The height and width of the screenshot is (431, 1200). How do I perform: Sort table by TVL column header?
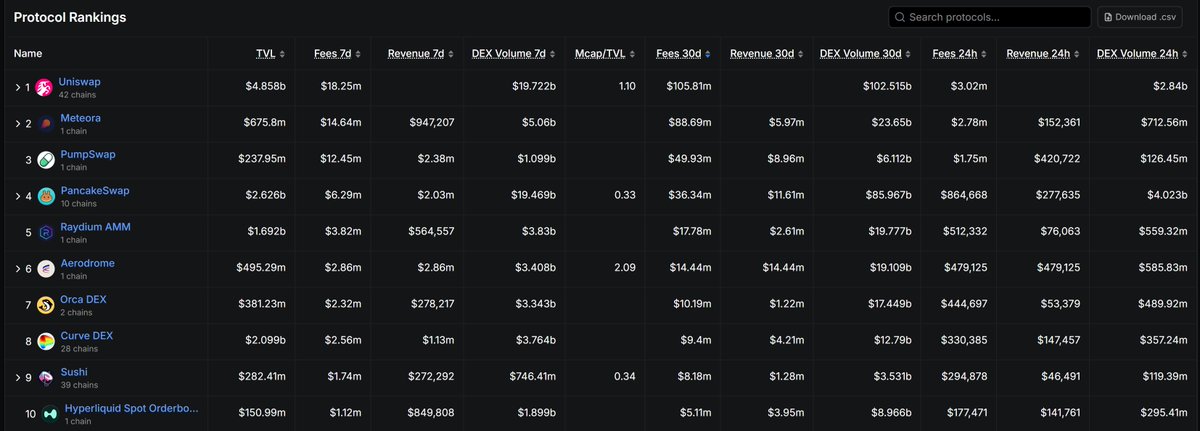266,53
